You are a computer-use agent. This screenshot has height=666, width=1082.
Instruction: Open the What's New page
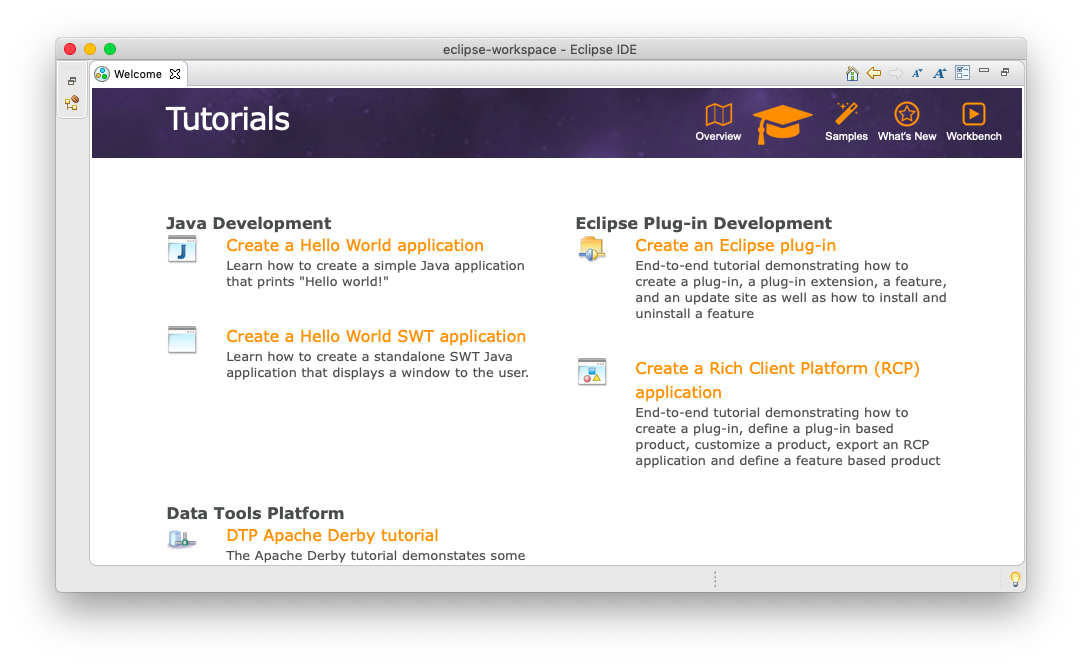pos(907,122)
